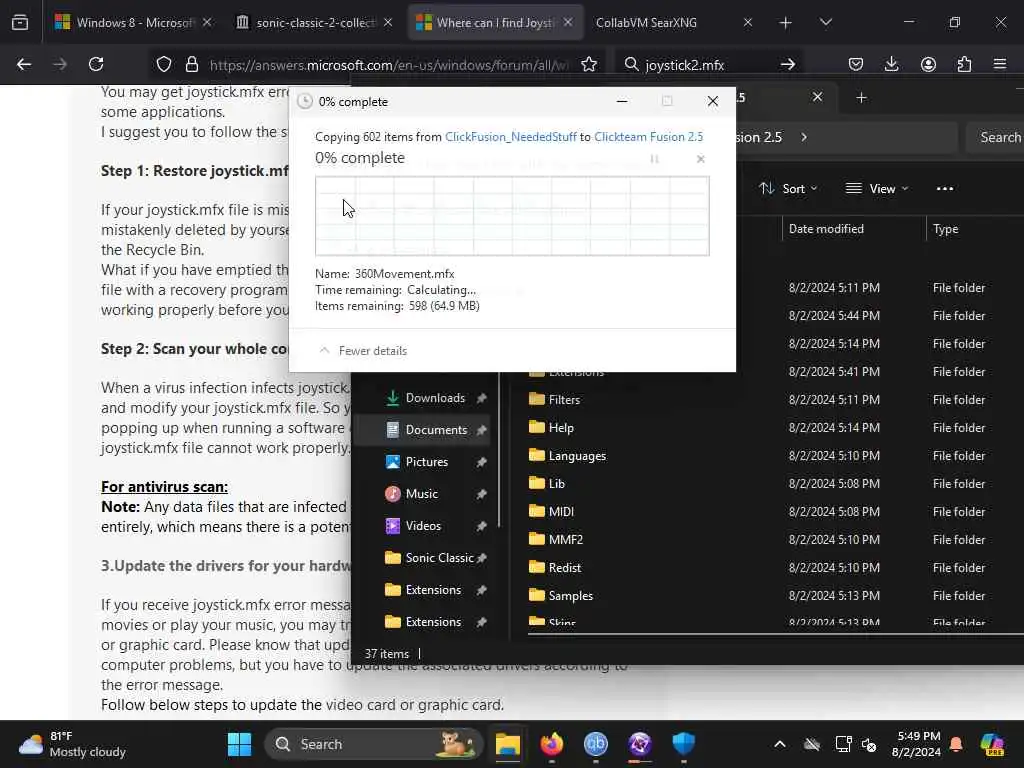Switch to the Windows 8 - Microsoft tab
Screen dimensions: 1024x768
[x=133, y=23]
